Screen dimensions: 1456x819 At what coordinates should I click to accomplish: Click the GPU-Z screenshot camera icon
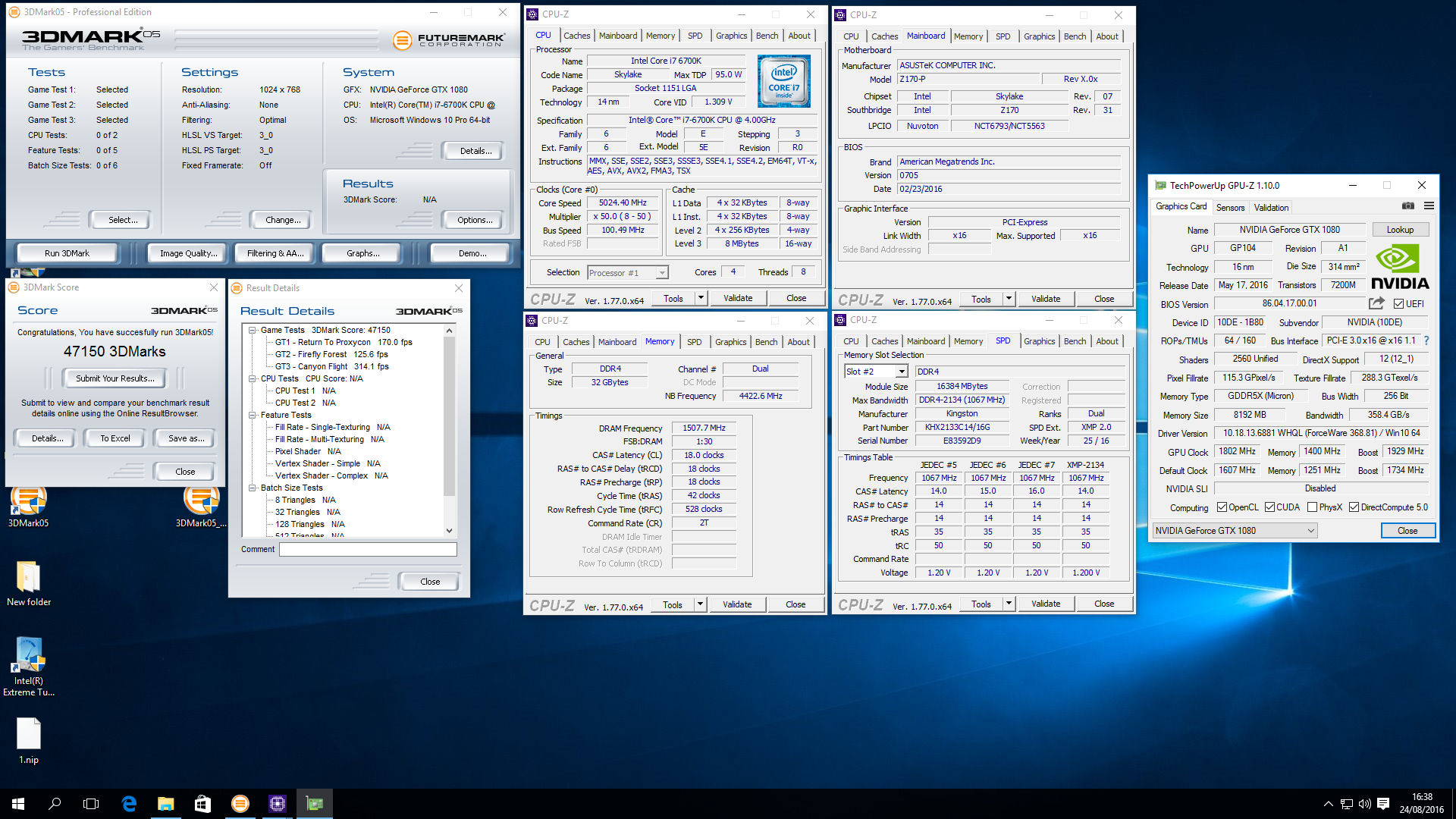pos(1407,206)
